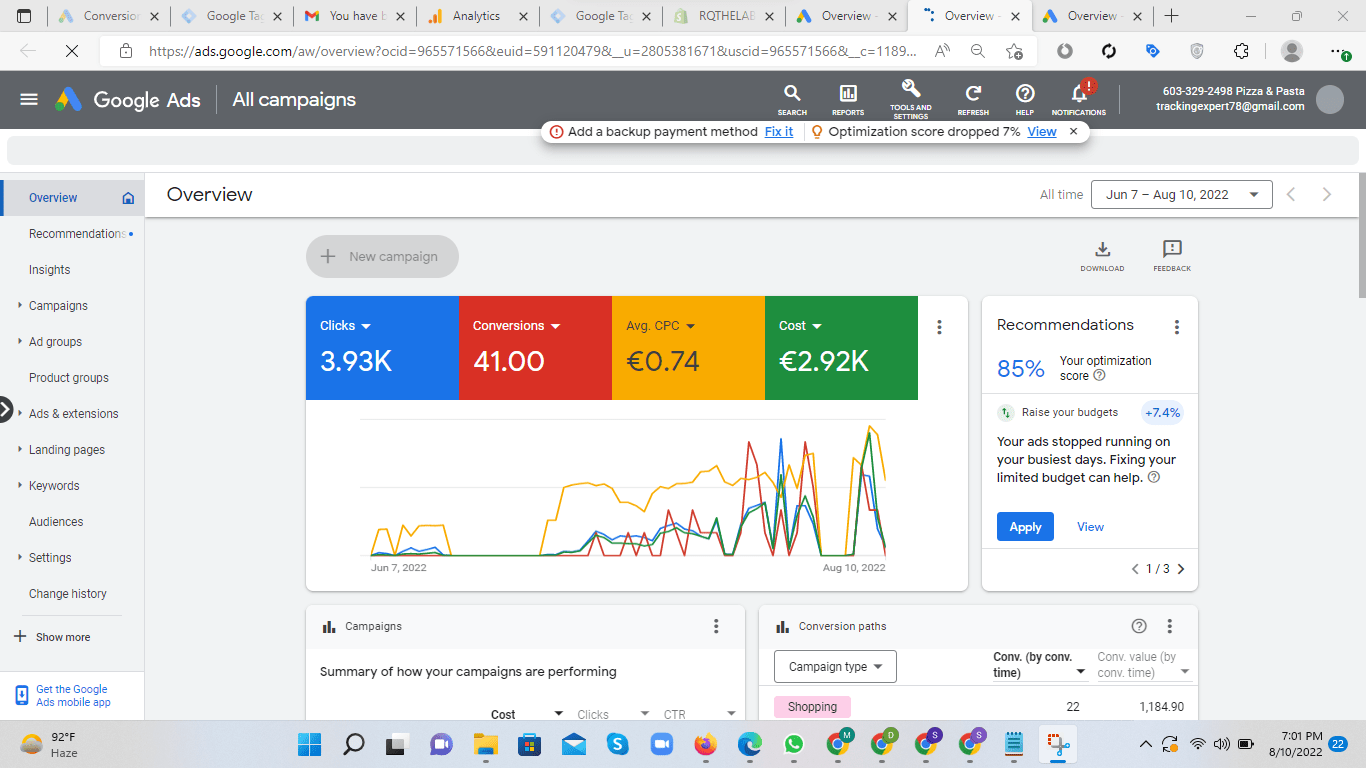Go to previous date range arrow
The width and height of the screenshot is (1366, 768).
(x=1291, y=195)
